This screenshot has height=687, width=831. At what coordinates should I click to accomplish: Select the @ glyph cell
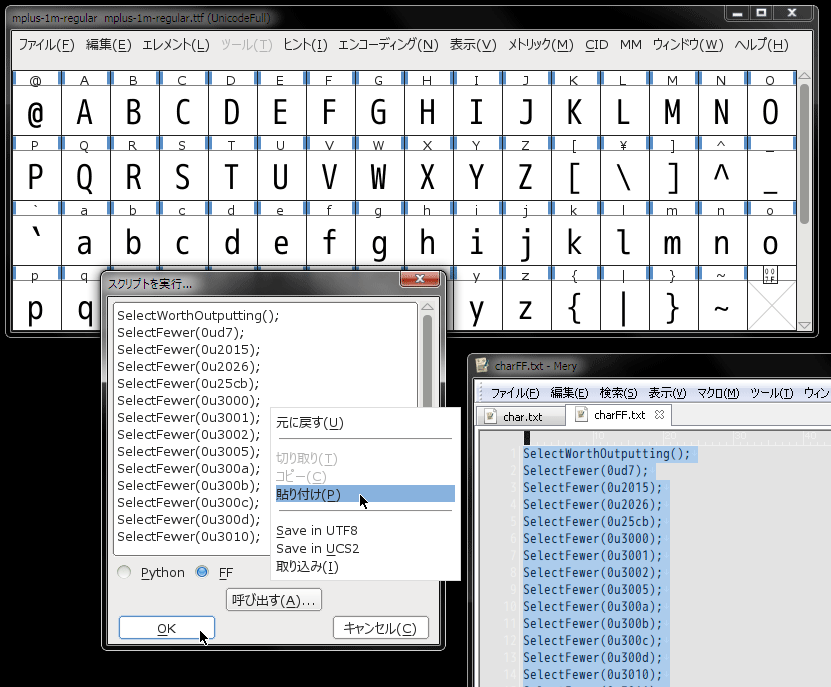pyautogui.click(x=36, y=110)
